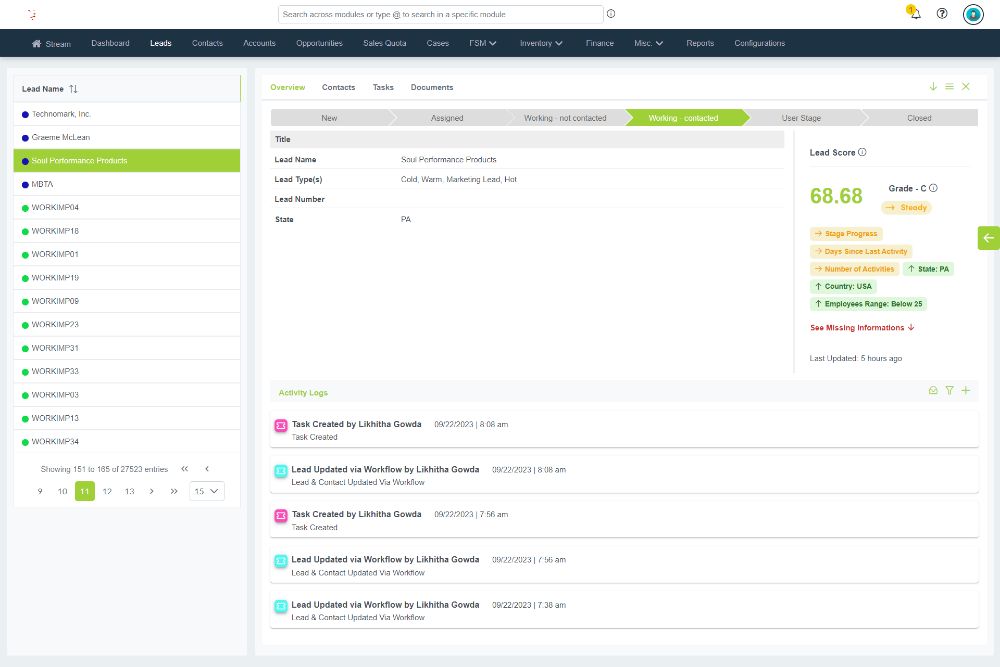Open the page size dropdown showing 15
Image resolution: width=1000 pixels, height=667 pixels.
208,491
